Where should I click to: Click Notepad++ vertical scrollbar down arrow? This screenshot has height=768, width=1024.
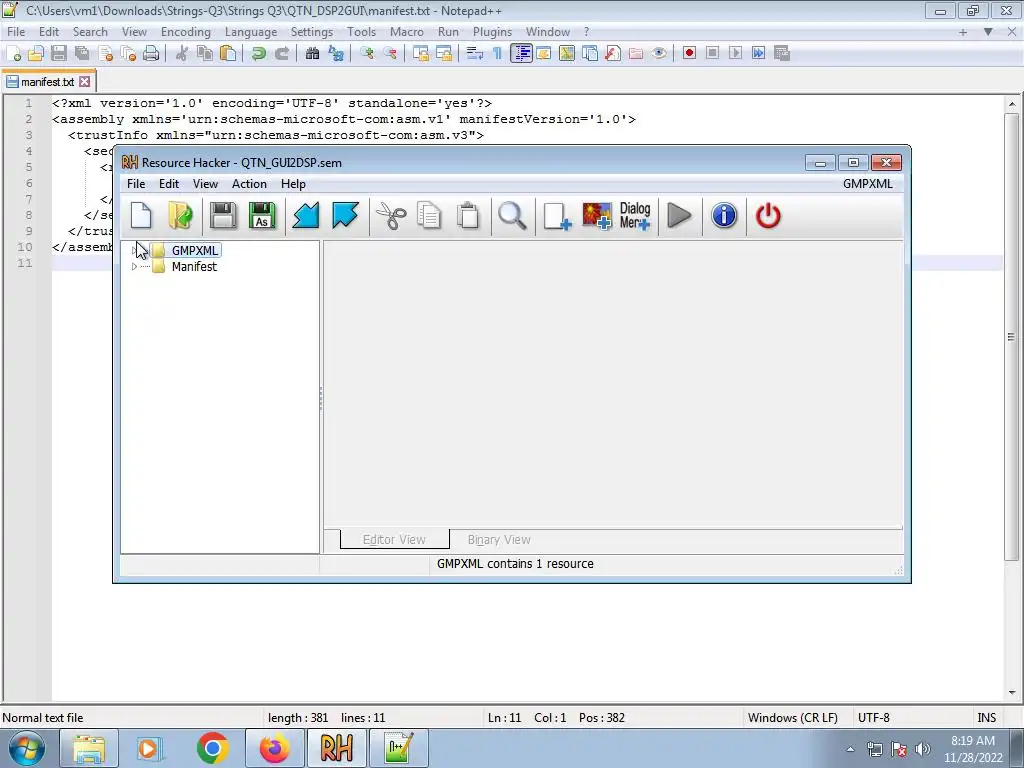(x=1012, y=693)
